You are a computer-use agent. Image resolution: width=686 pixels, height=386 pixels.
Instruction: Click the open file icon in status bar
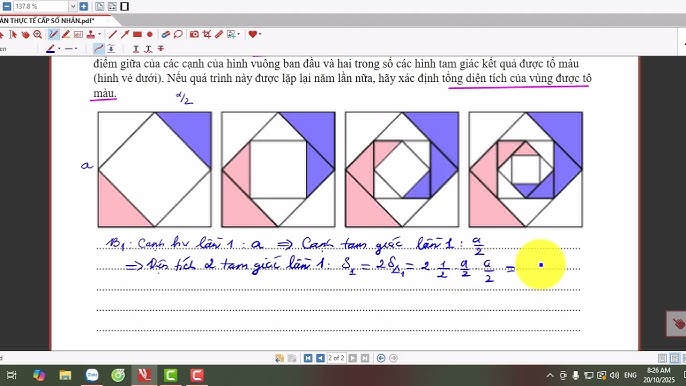pyautogui.click(x=279, y=358)
